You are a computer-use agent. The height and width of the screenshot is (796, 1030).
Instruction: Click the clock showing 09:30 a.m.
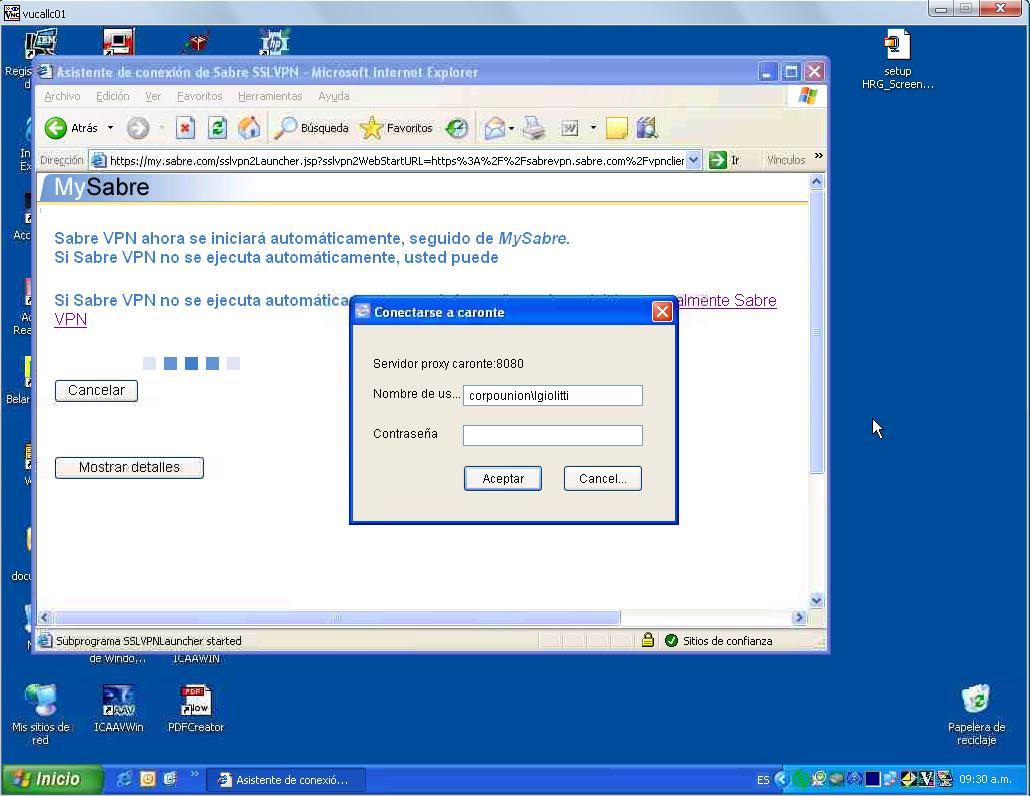pos(985,780)
